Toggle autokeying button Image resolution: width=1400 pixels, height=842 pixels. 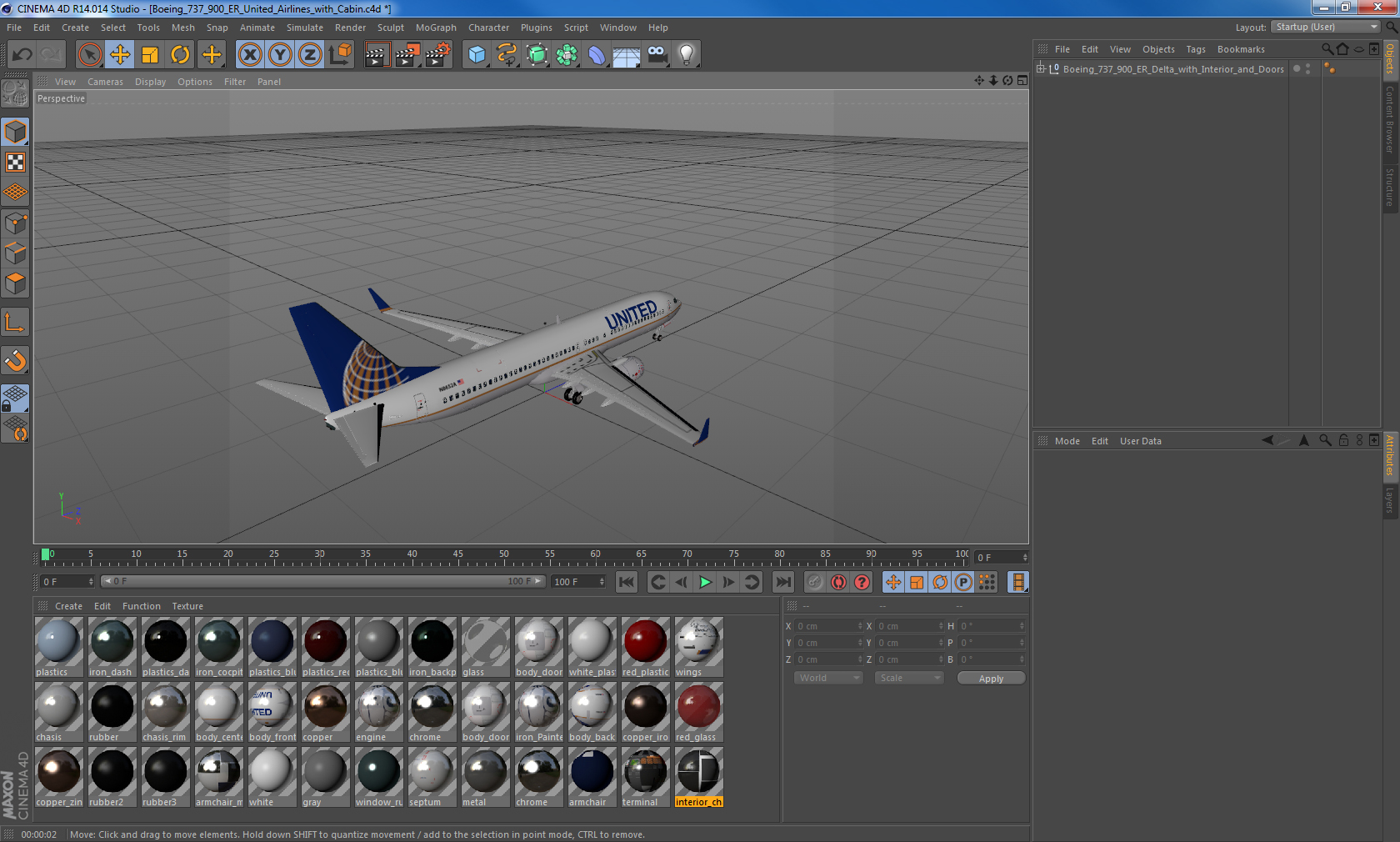(838, 582)
